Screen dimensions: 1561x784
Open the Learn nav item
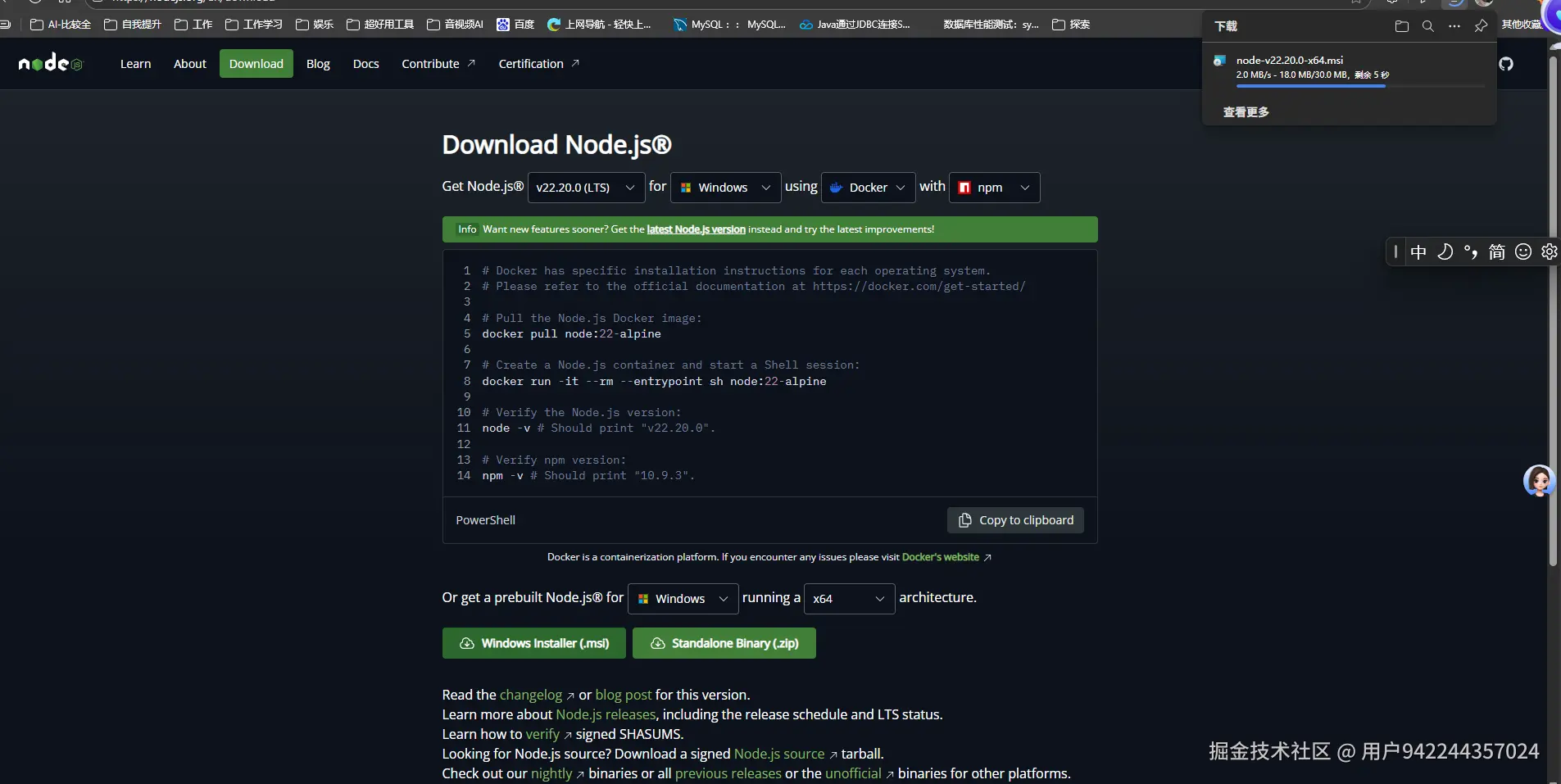pyautogui.click(x=136, y=64)
